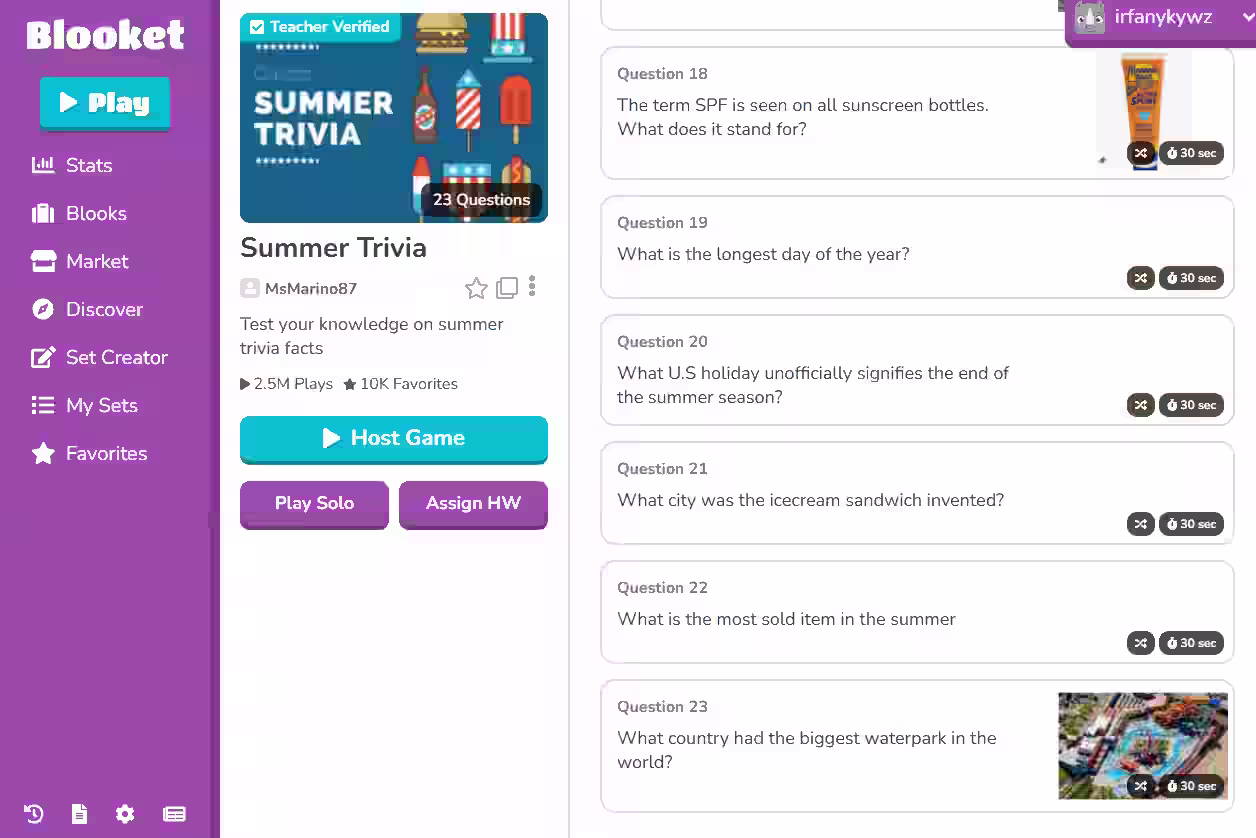Click the Host Game button
Screen dimensions: 1256x838
tap(394, 438)
